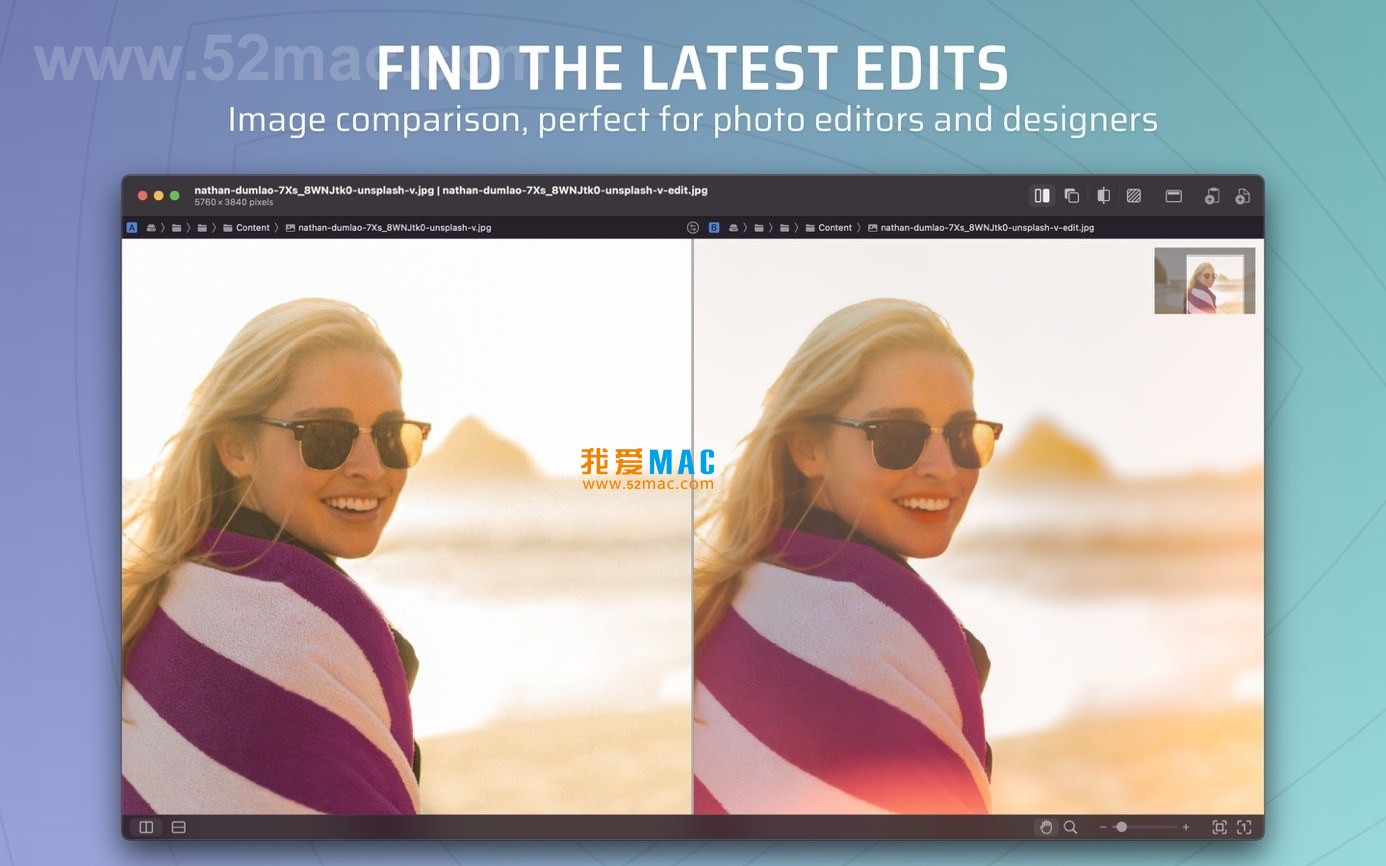Screen dimensions: 1386x866
Task: Select the hand pan tool
Action: [1046, 827]
